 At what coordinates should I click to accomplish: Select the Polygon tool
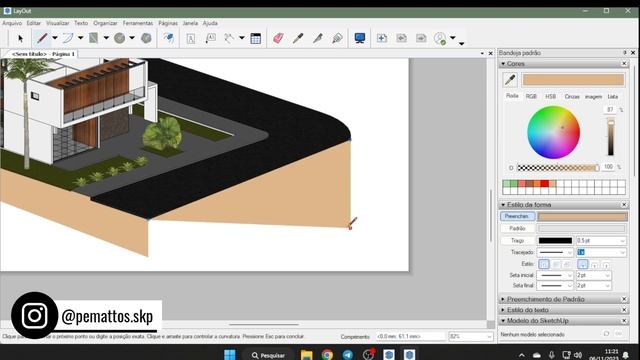point(146,38)
